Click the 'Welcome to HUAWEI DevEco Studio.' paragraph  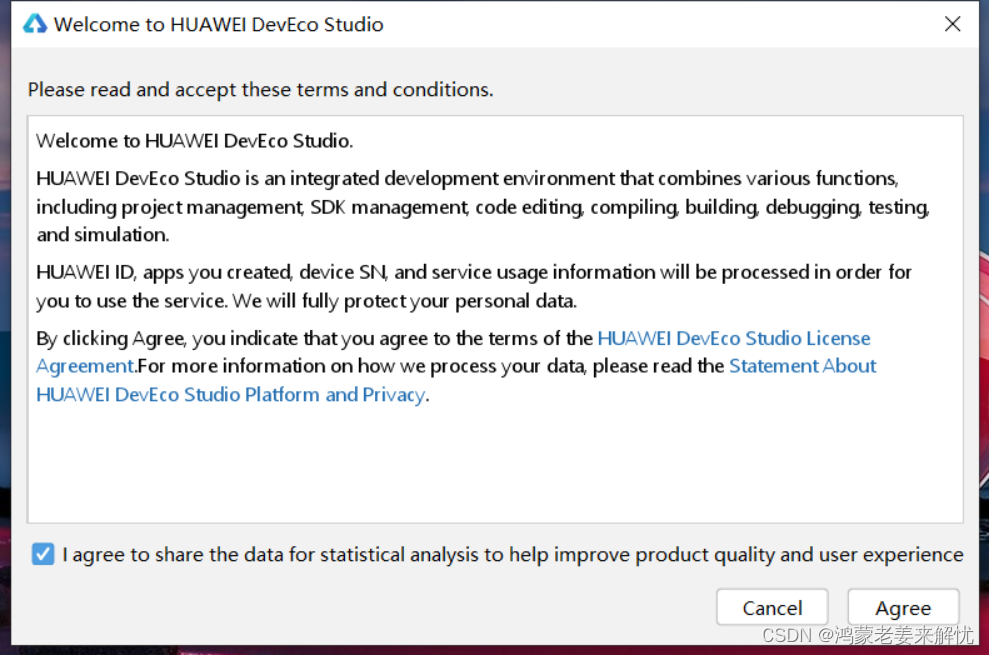coord(194,141)
